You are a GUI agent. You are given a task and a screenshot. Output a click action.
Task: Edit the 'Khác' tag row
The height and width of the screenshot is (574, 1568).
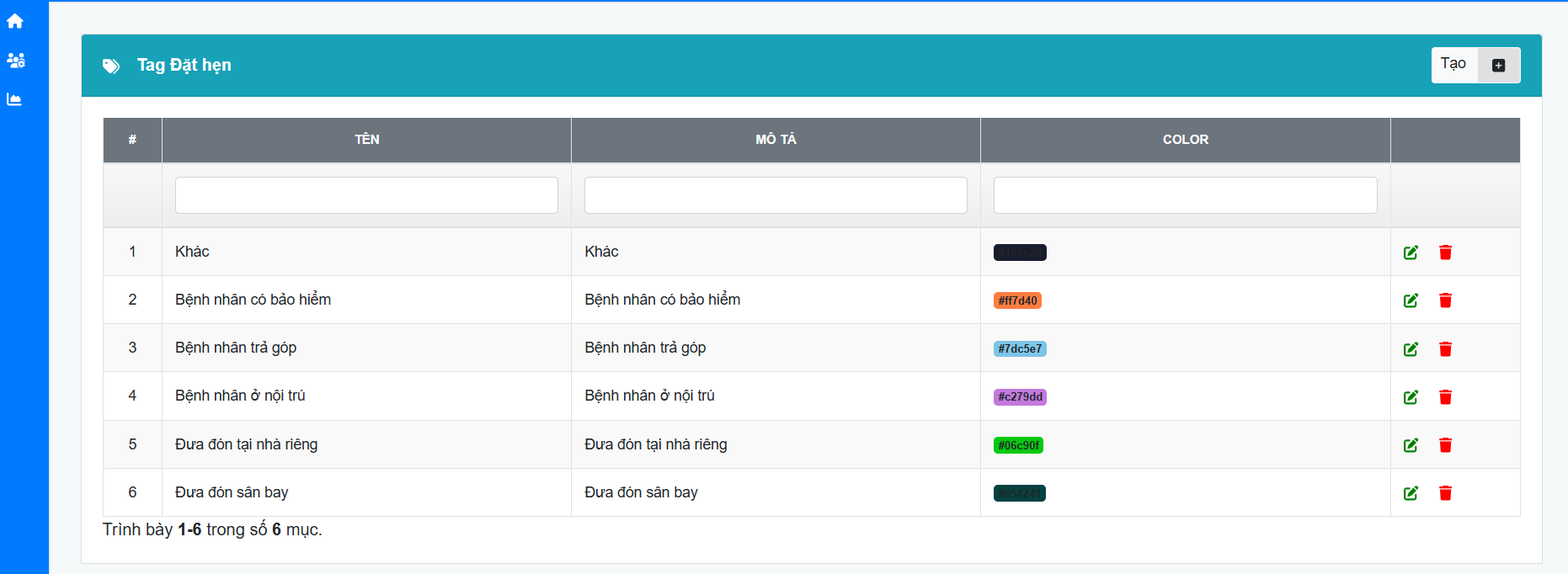[1411, 252]
